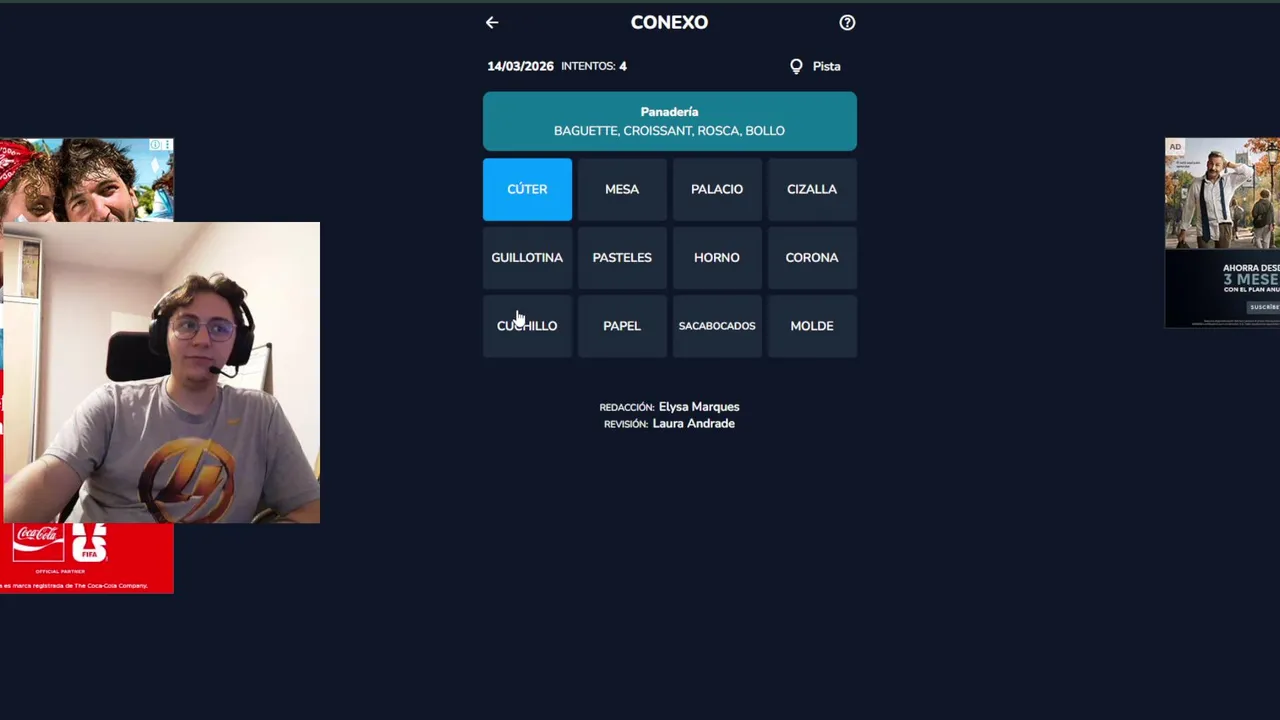The image size is (1280, 720).
Task: Click the date 14/03/2026
Action: pyautogui.click(x=520, y=66)
